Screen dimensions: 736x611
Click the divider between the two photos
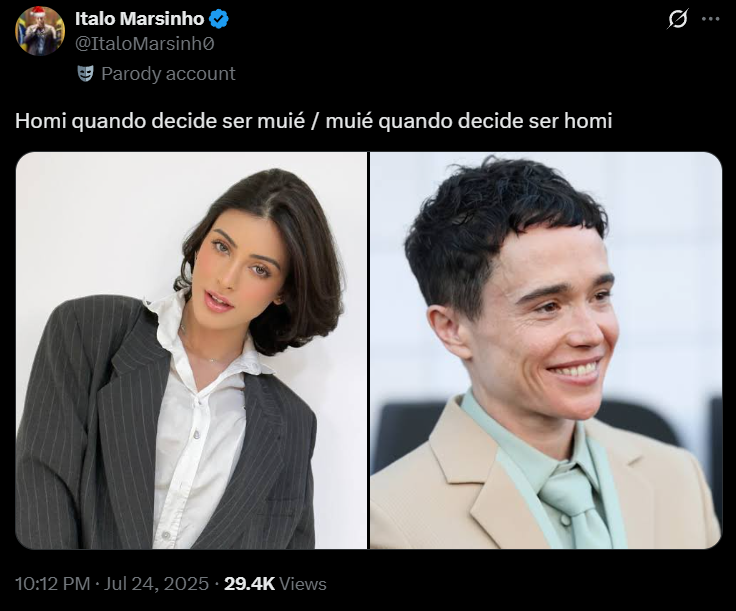[x=368, y=350]
